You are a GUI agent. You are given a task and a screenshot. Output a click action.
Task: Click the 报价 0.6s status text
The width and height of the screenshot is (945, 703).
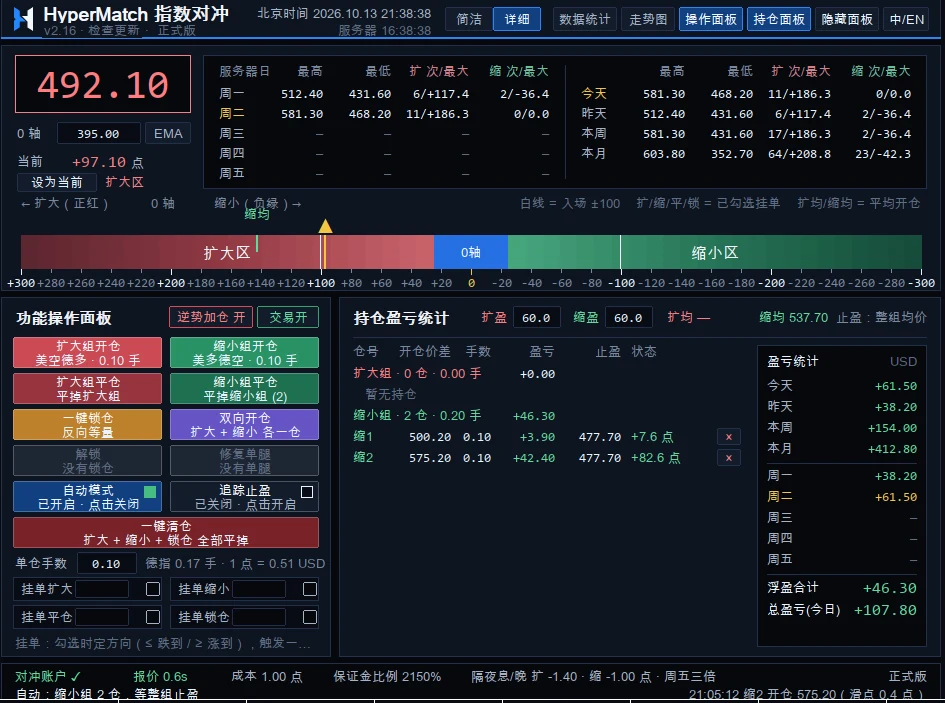pos(160,676)
